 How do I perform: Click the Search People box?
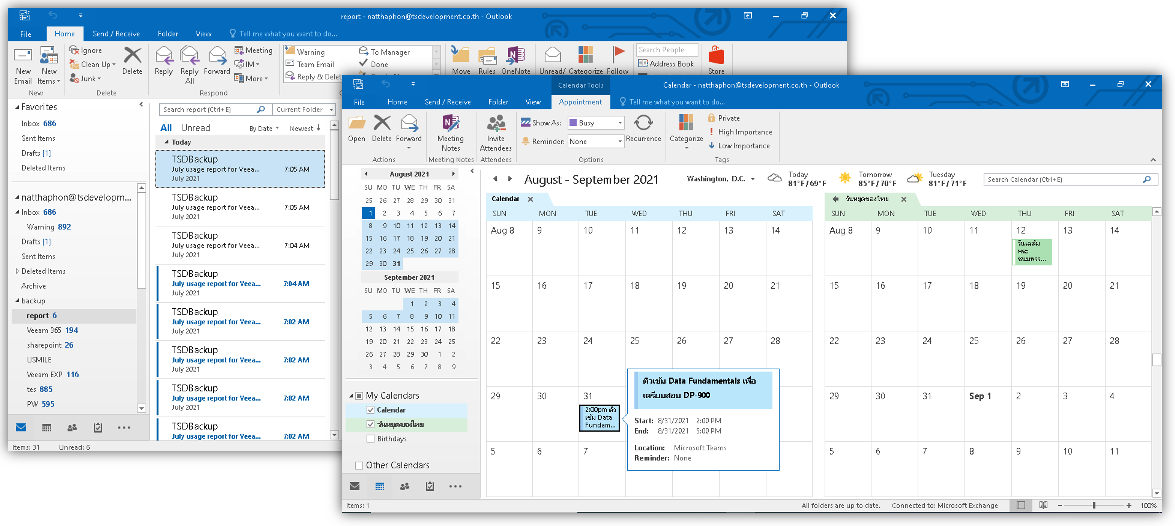coord(667,50)
